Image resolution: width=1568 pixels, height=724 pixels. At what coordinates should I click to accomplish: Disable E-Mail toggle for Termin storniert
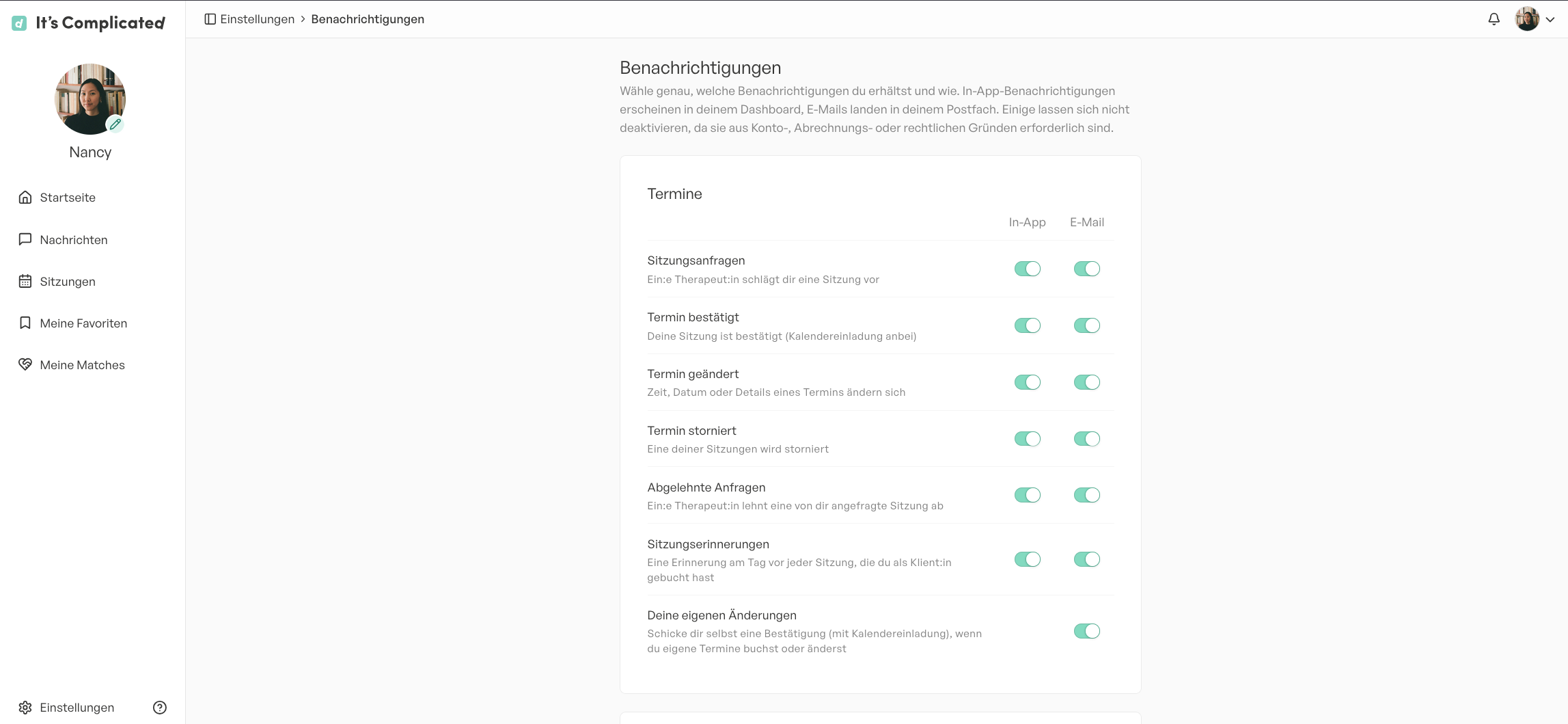tap(1086, 439)
